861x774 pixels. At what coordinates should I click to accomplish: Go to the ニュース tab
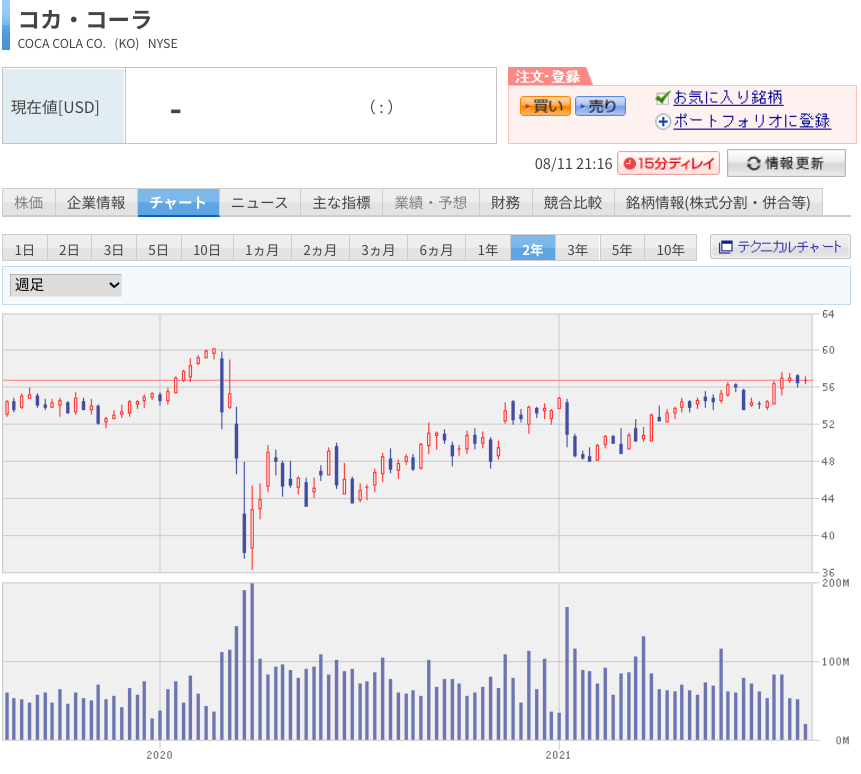point(260,203)
